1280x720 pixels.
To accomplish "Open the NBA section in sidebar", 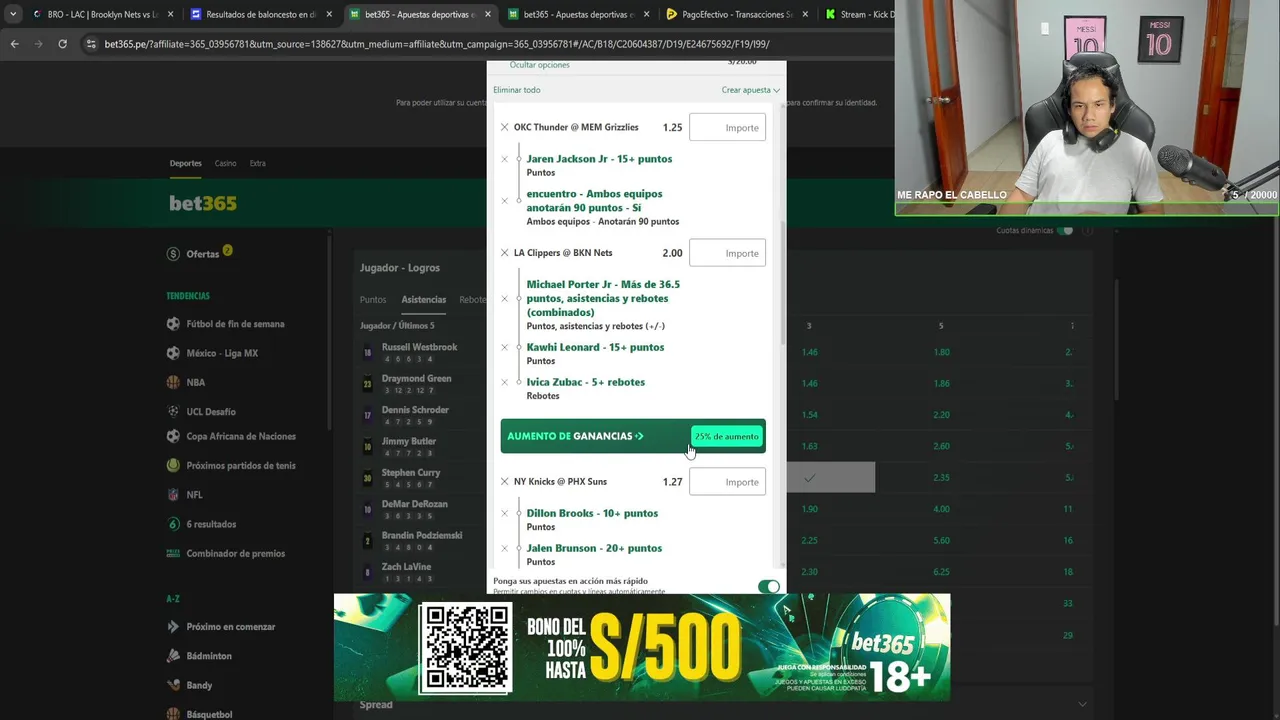I will coord(195,382).
